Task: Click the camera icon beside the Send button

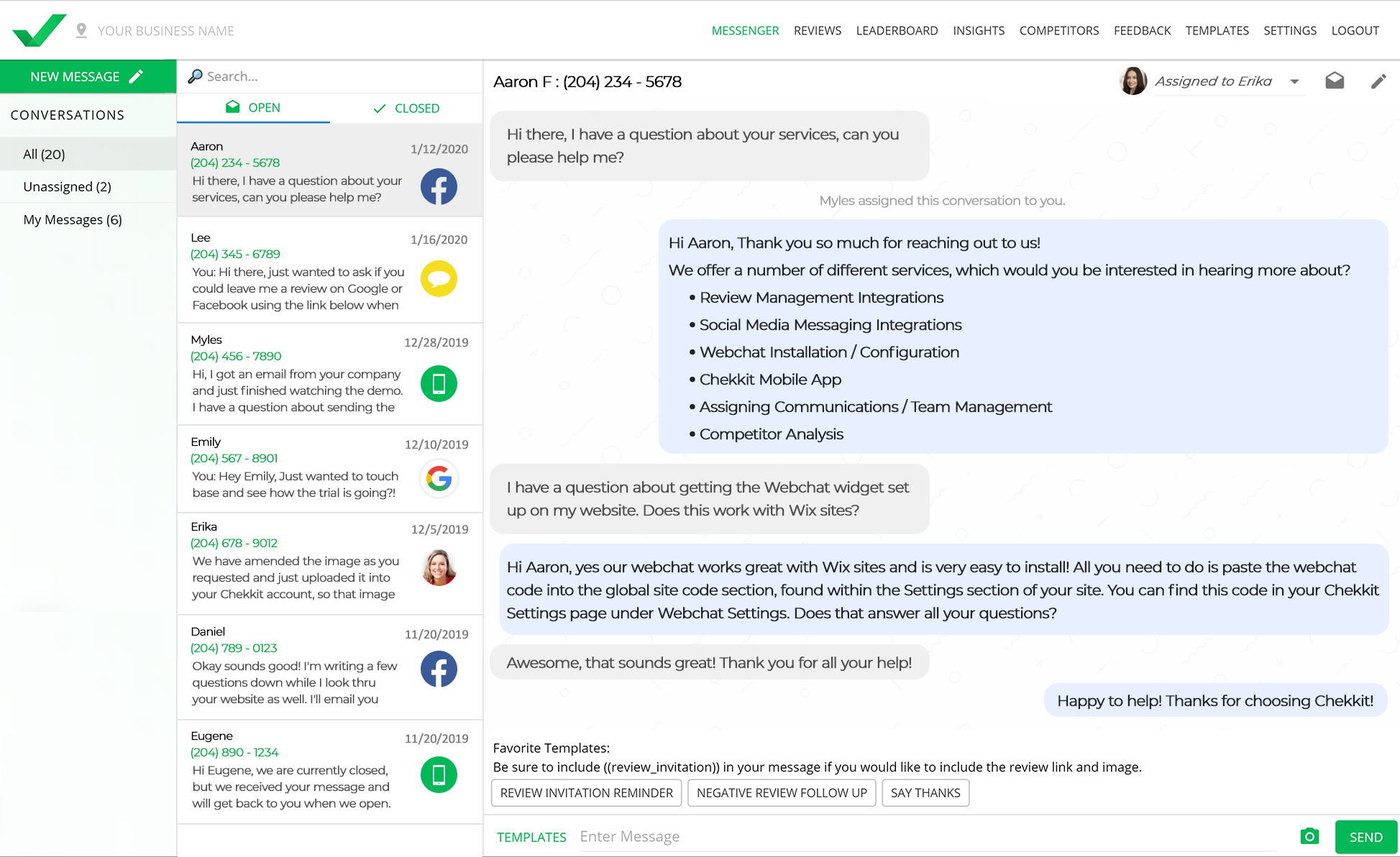Action: pos(1309,836)
